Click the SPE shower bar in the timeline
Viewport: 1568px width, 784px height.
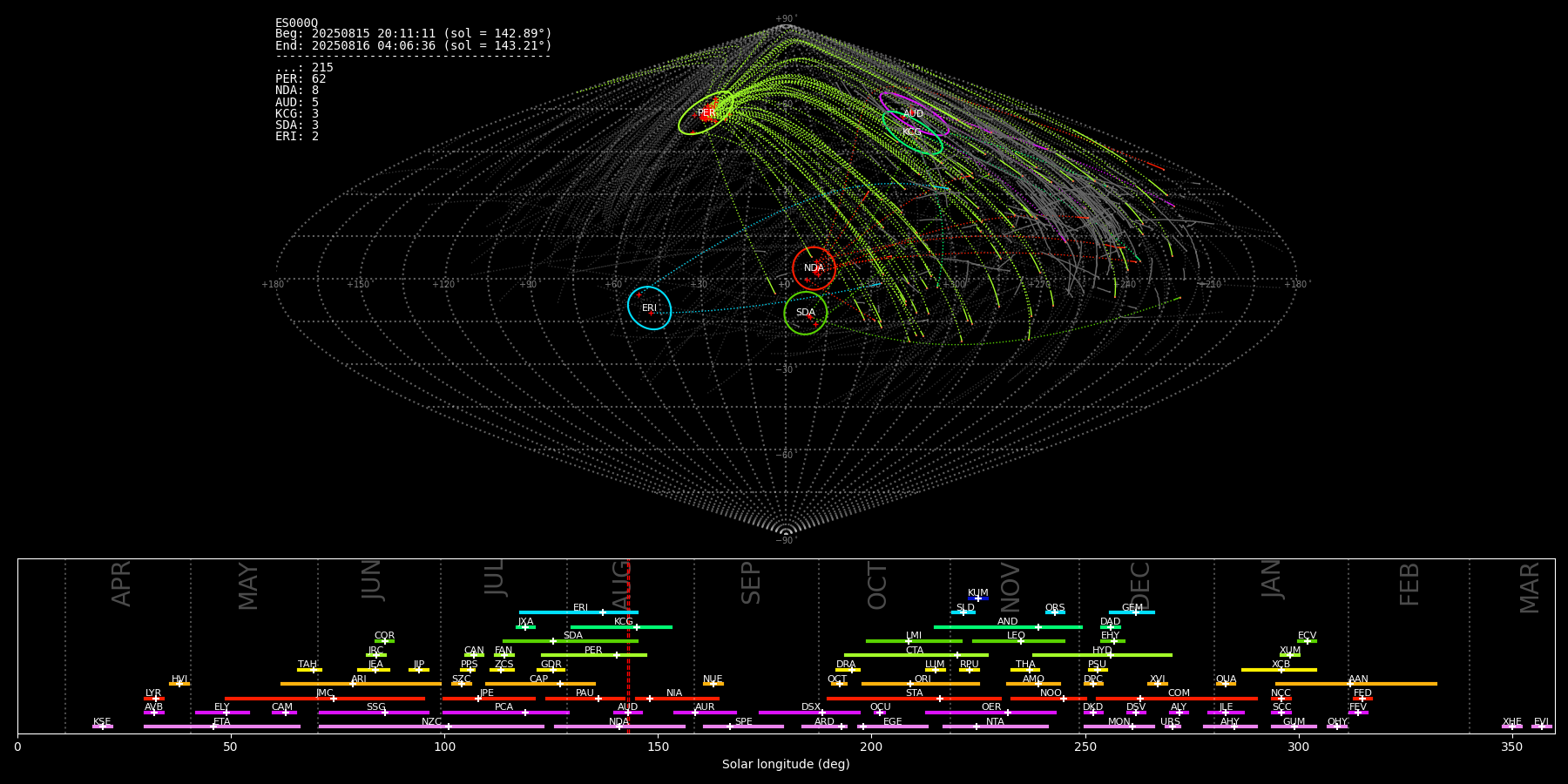coord(743,727)
